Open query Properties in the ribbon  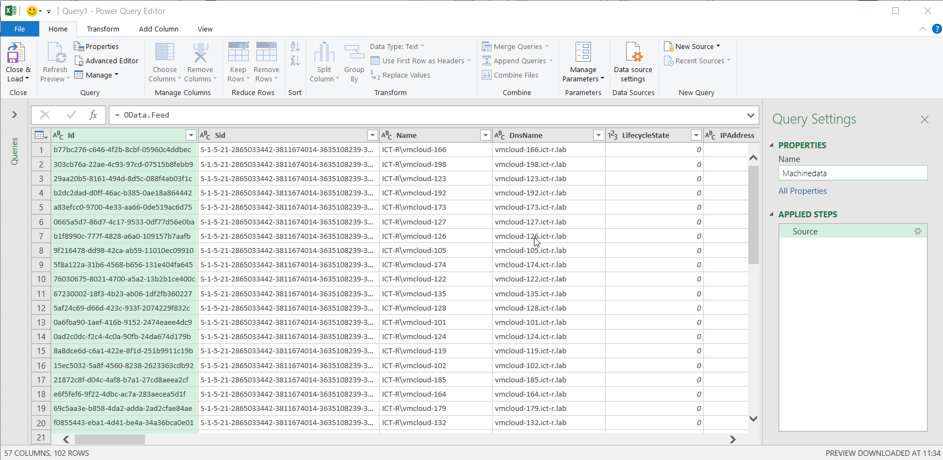(x=96, y=46)
